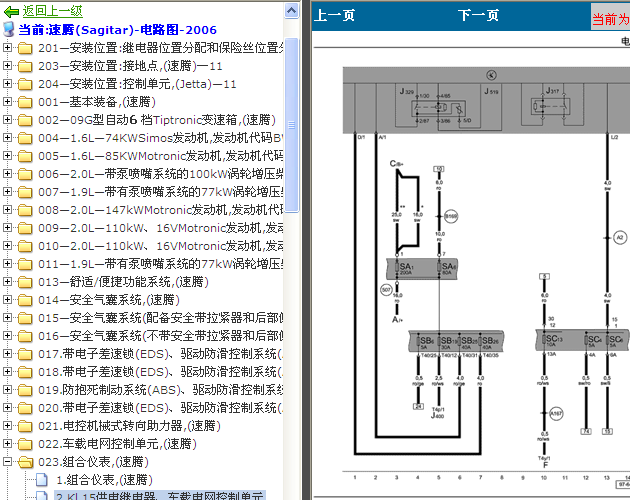
Task: Click open folder icon of 023.组合仪表
Action: point(25,462)
